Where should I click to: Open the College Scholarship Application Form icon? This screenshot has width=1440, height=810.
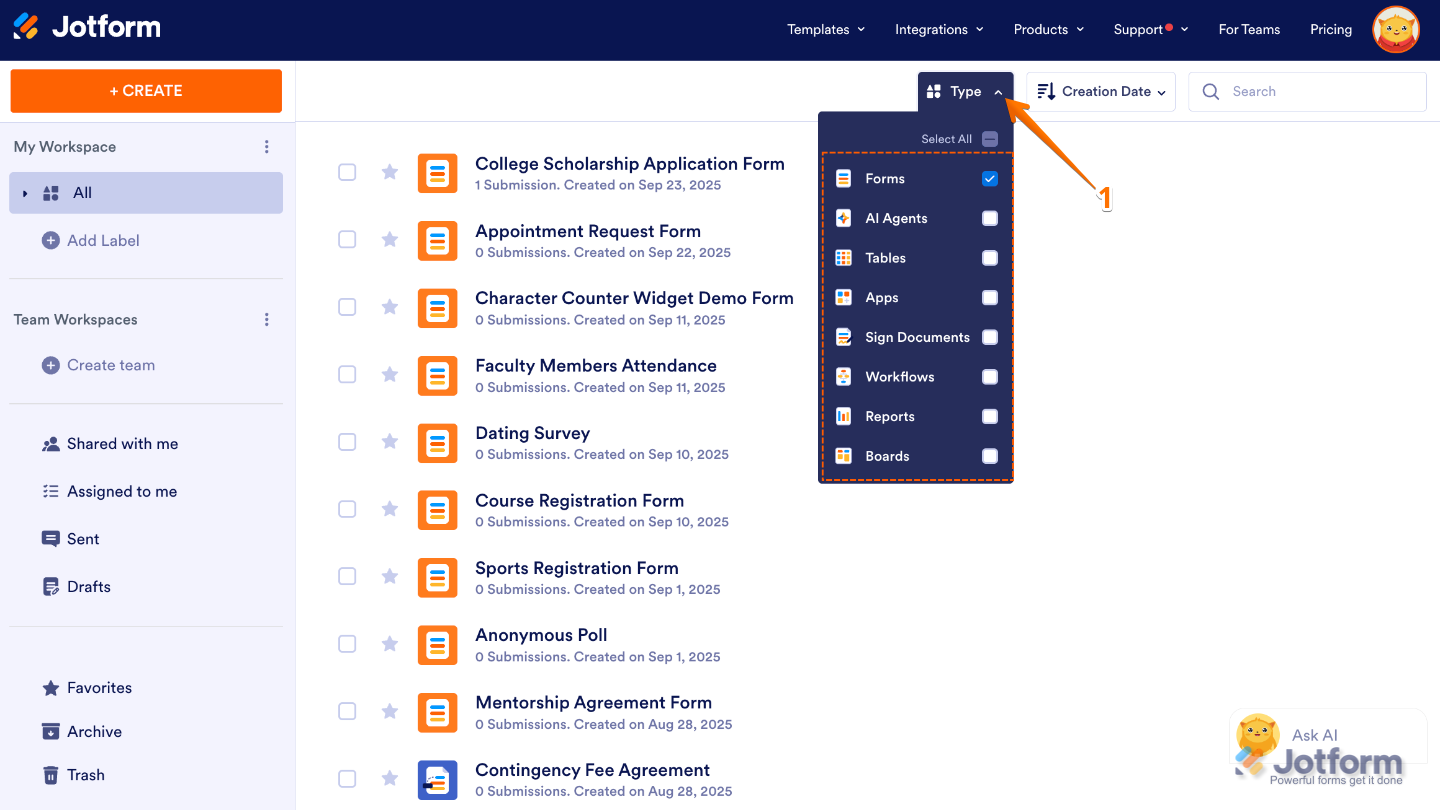(x=437, y=173)
